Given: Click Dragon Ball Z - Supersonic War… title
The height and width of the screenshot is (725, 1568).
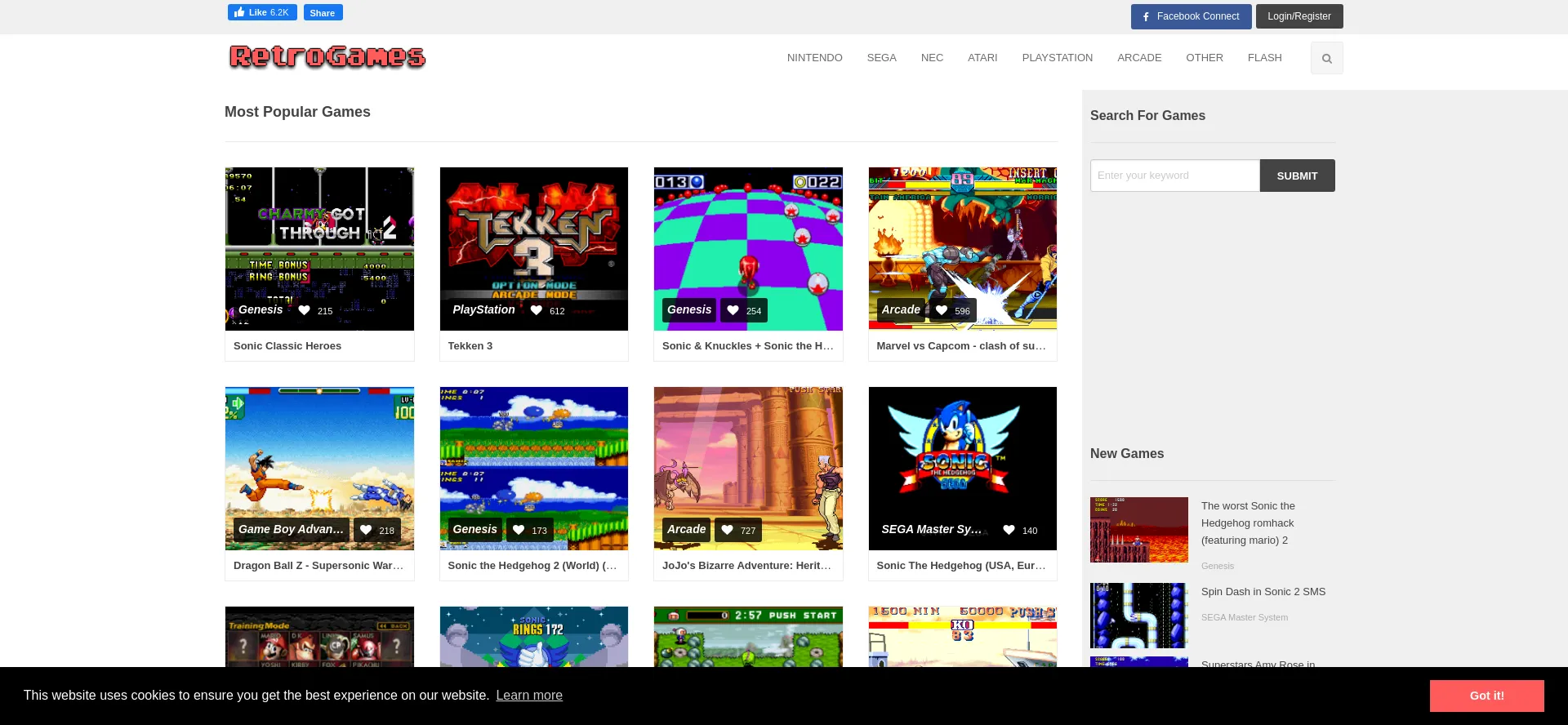Looking at the screenshot, I should click(318, 566).
